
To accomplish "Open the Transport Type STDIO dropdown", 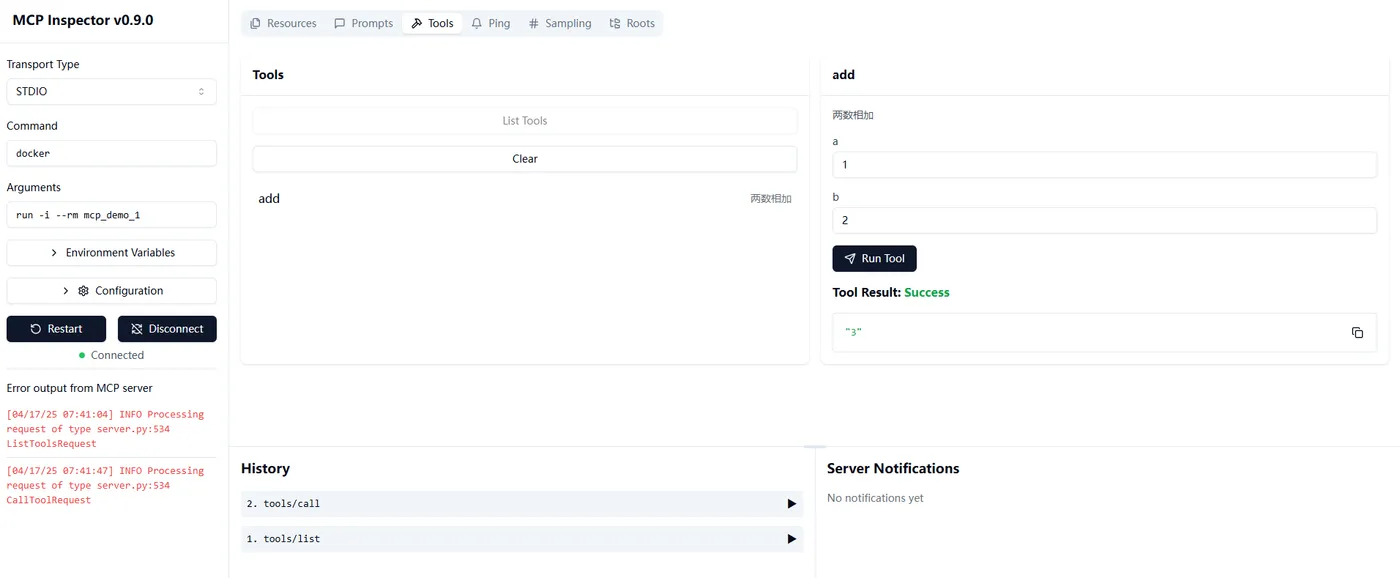I will [x=111, y=91].
